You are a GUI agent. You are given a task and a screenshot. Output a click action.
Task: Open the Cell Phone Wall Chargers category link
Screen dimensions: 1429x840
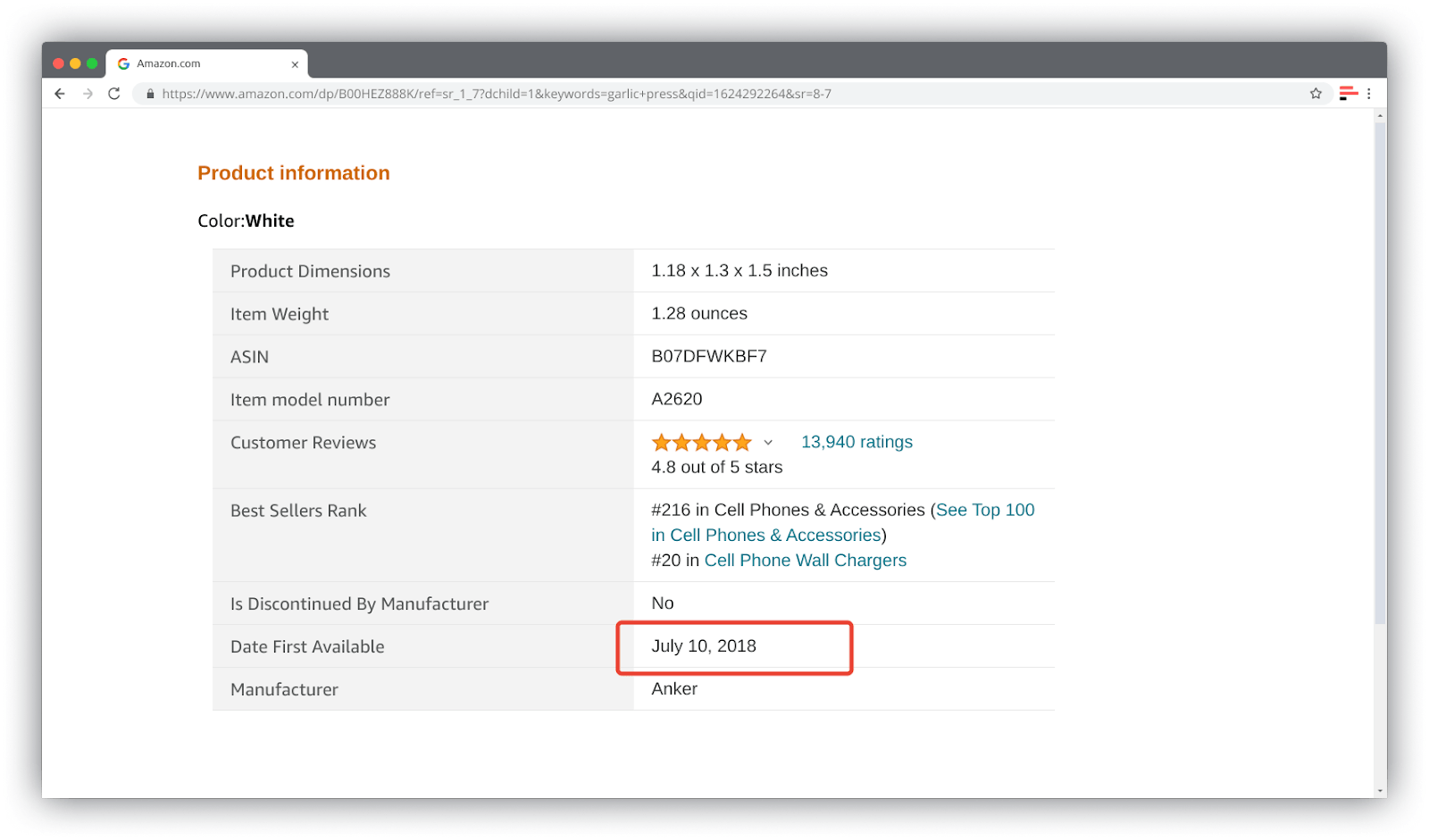coord(804,560)
